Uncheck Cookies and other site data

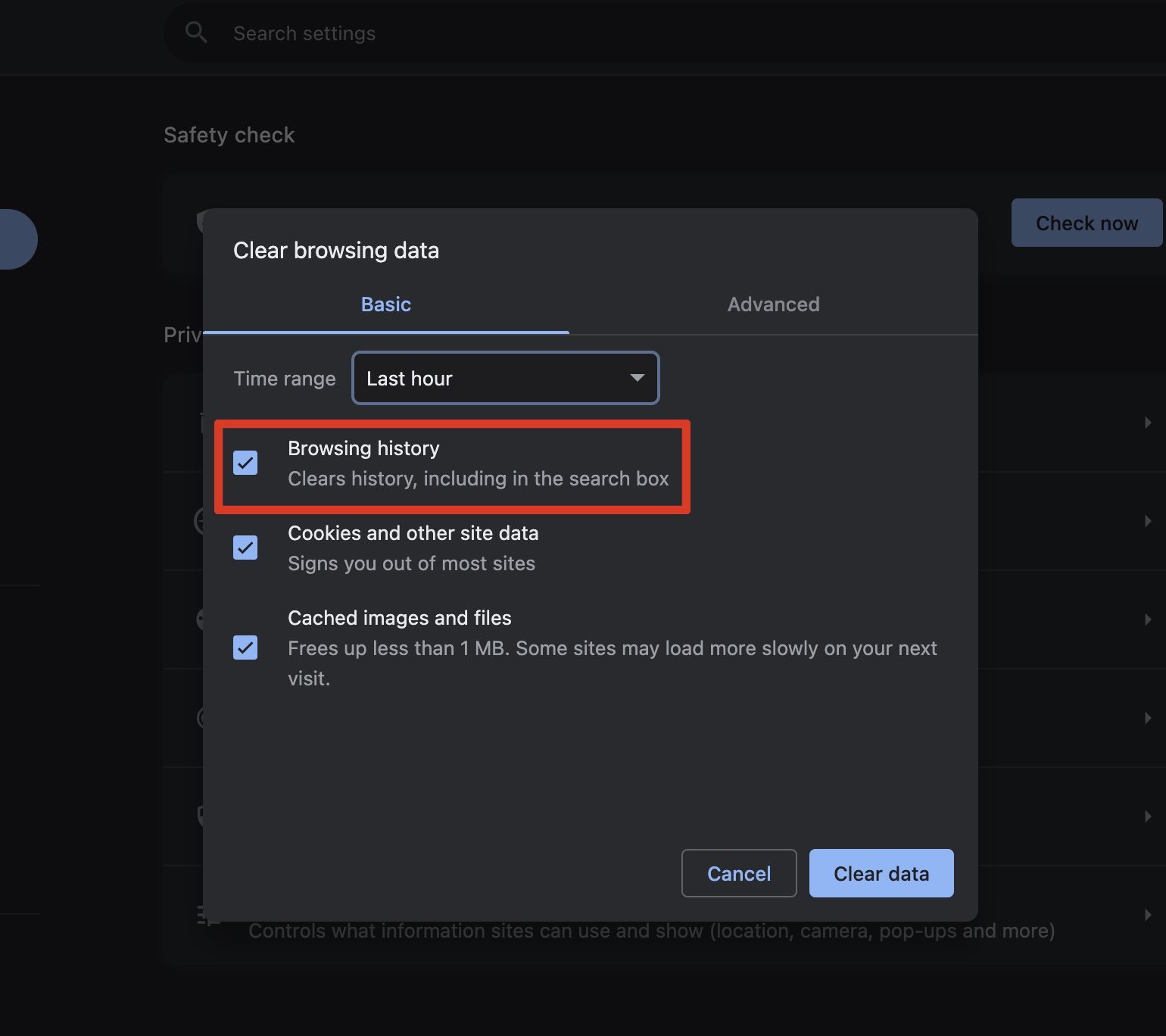coord(245,548)
